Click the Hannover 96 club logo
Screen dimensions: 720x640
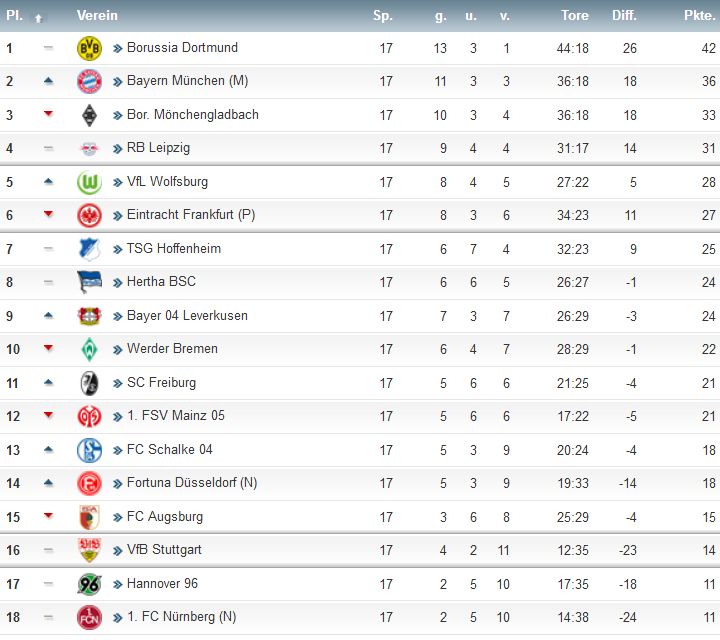pos(90,584)
